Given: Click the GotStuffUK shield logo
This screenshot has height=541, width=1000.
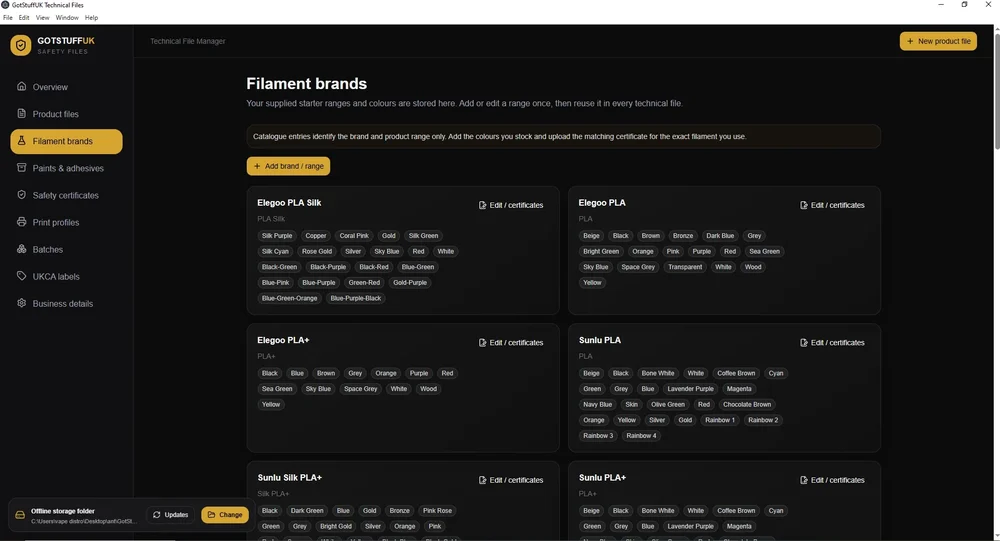Looking at the screenshot, I should click(x=20, y=45).
